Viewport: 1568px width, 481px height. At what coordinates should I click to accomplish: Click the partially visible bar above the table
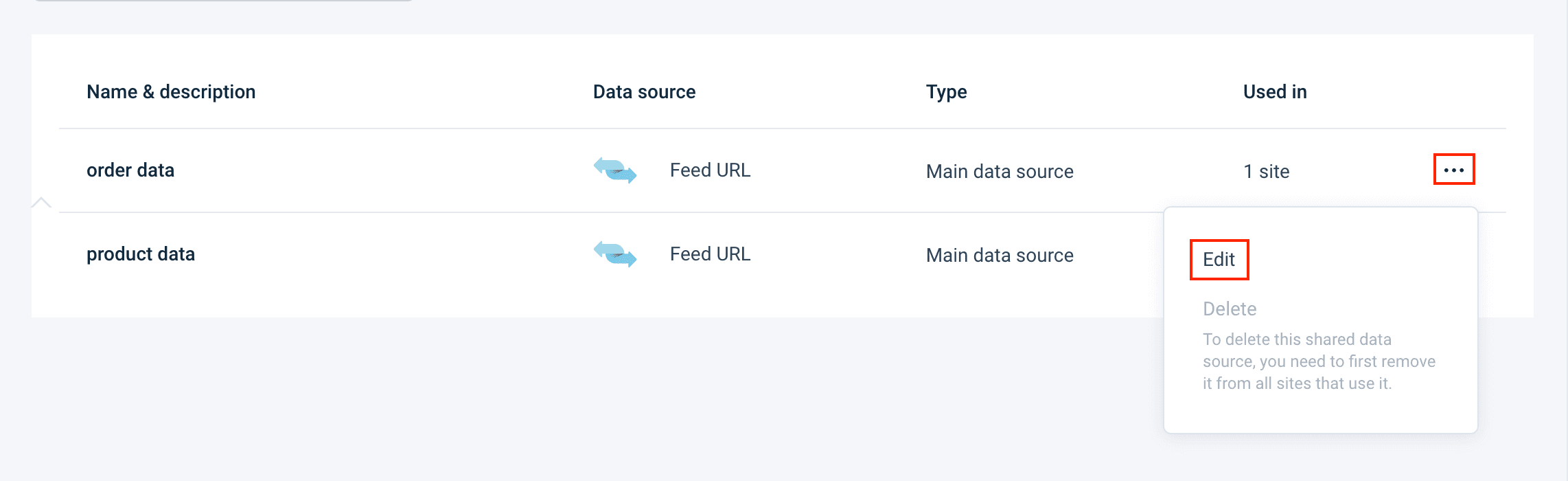point(223,1)
